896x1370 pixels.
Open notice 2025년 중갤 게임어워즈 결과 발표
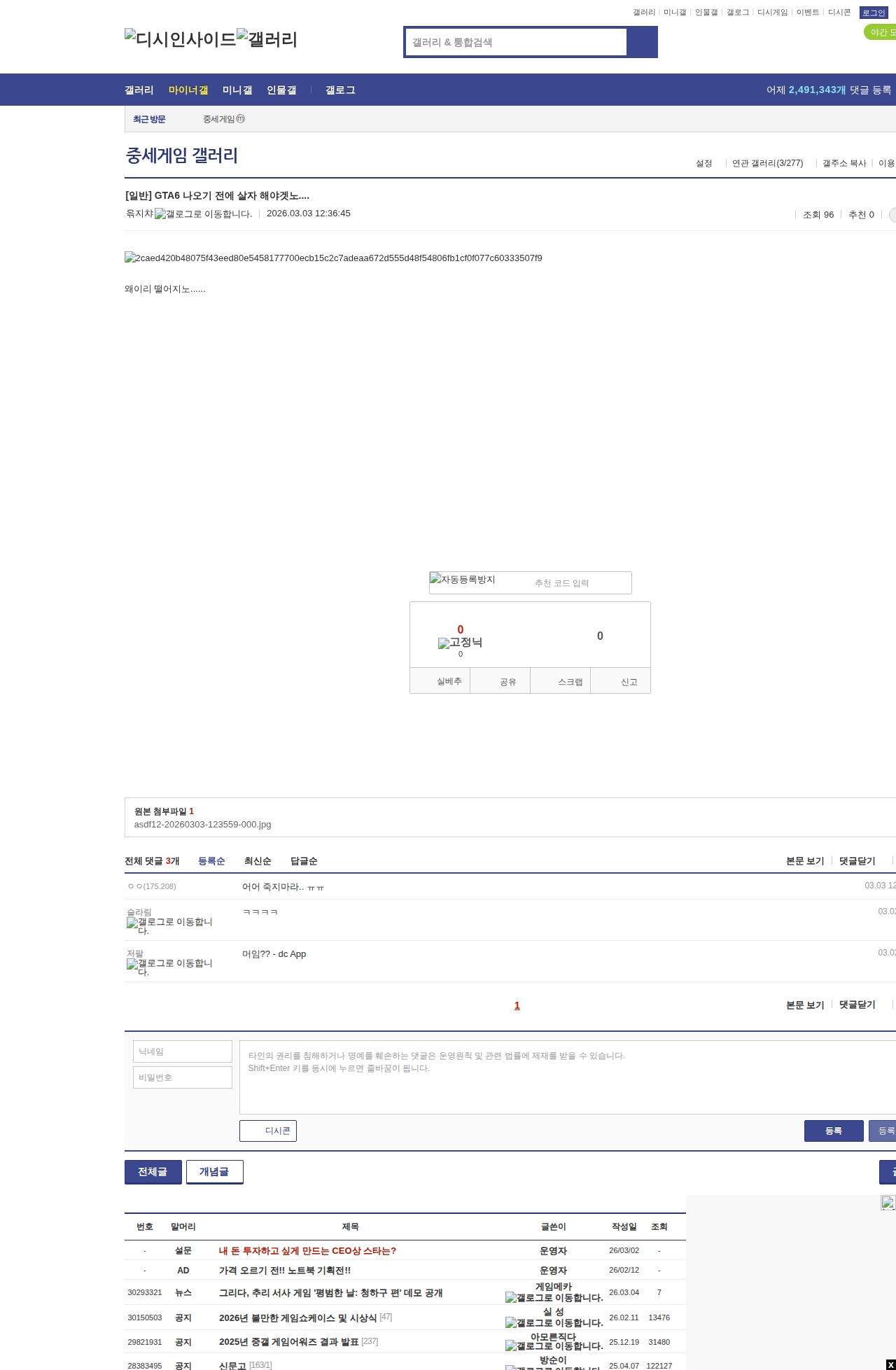pos(289,1342)
